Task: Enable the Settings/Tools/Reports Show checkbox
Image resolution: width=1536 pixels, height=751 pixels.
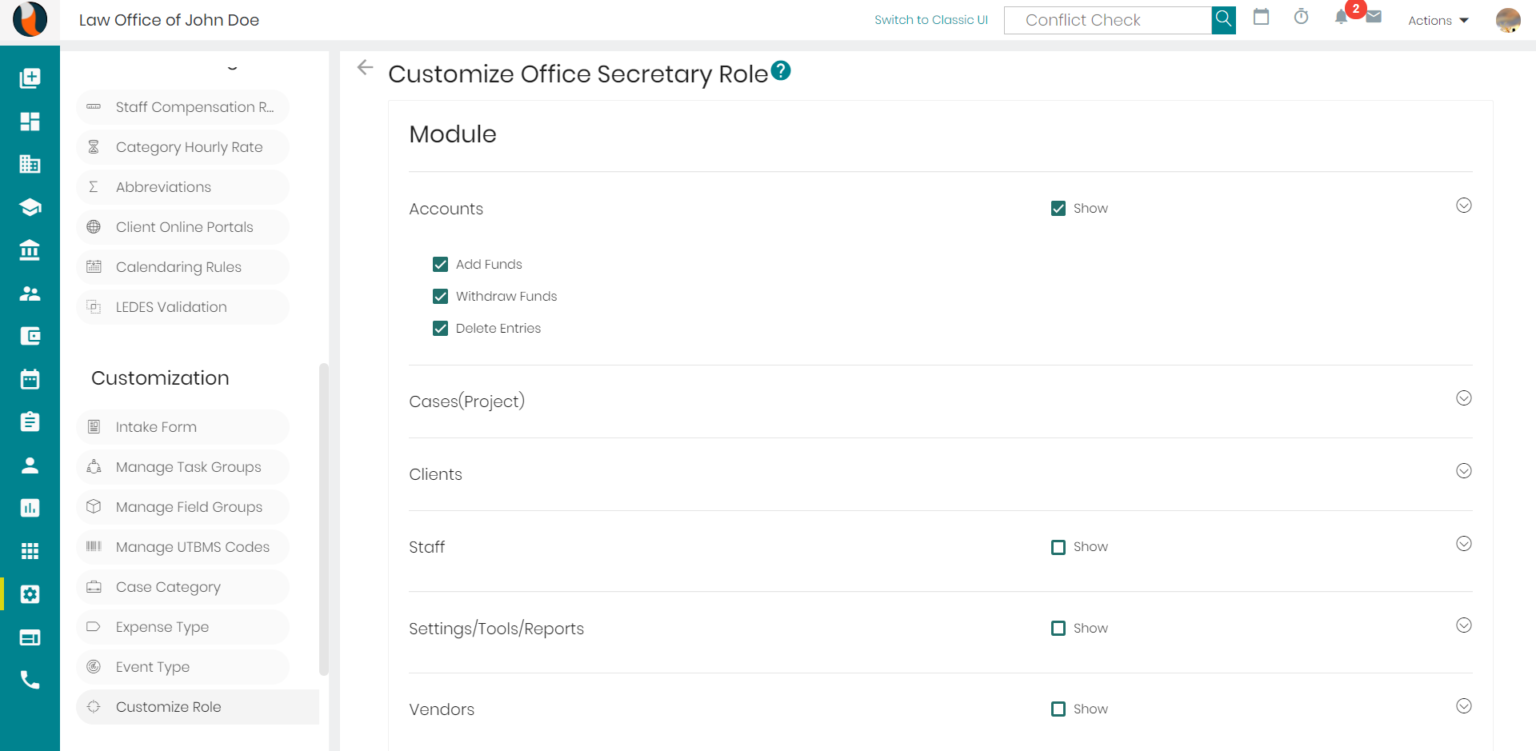Action: click(1058, 628)
